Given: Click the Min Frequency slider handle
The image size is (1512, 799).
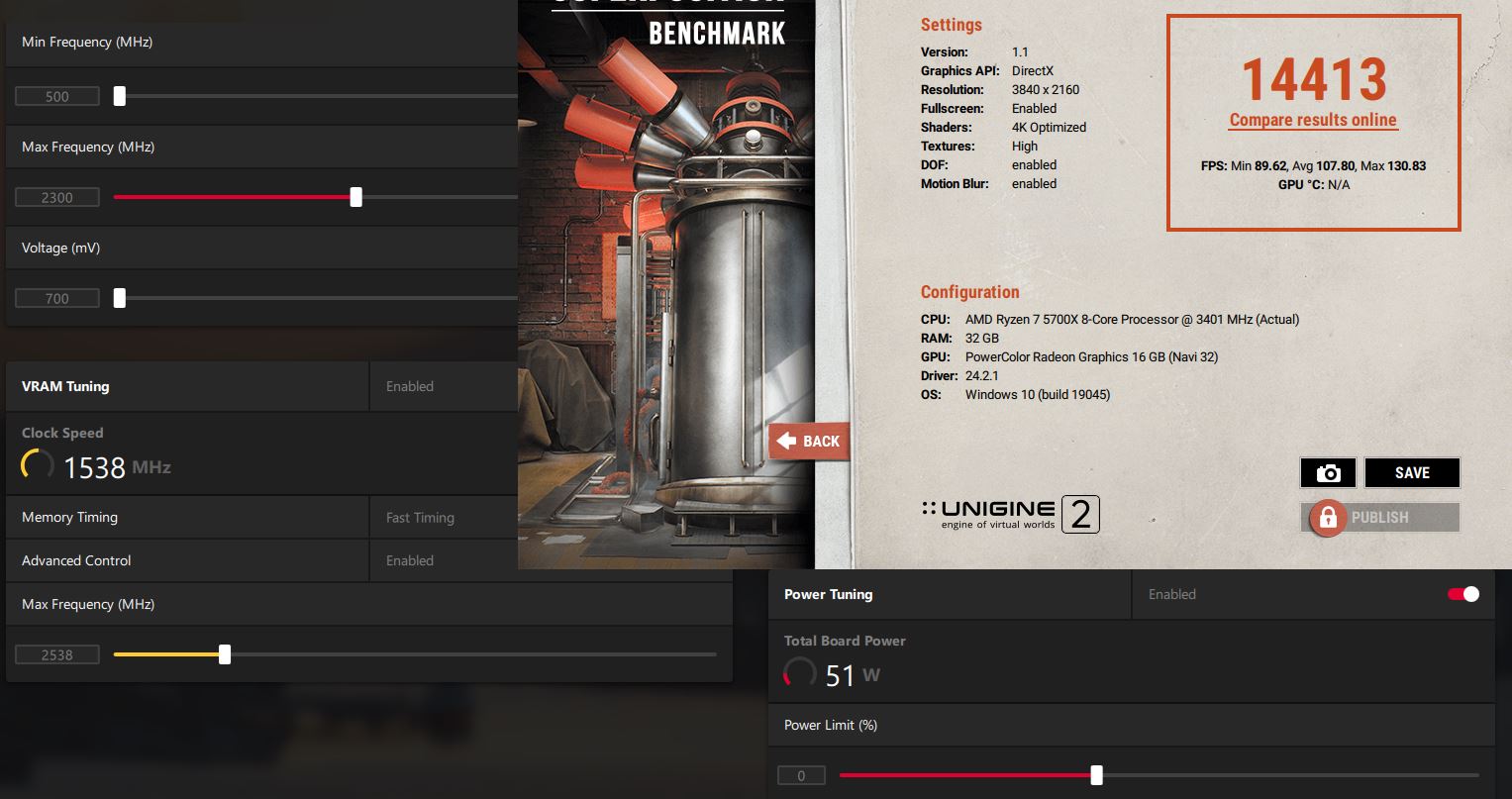Looking at the screenshot, I should pyautogui.click(x=120, y=96).
